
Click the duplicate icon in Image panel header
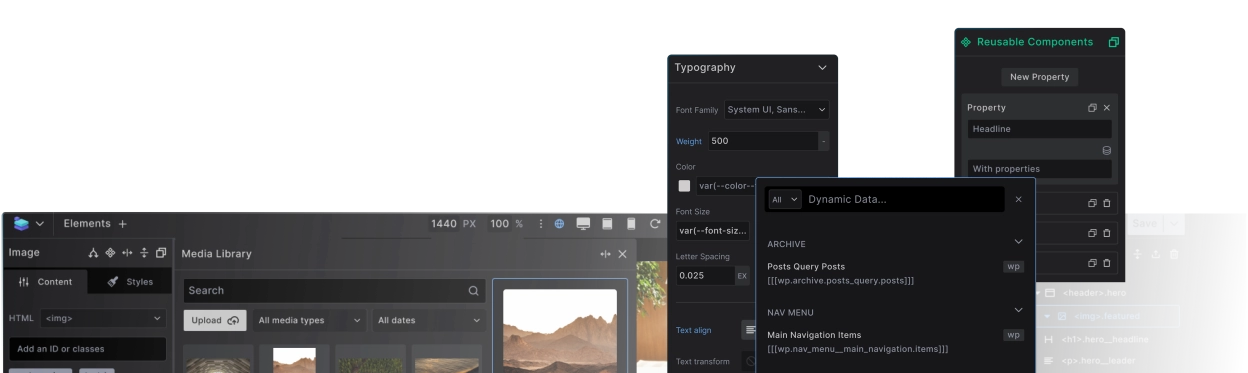click(161, 254)
